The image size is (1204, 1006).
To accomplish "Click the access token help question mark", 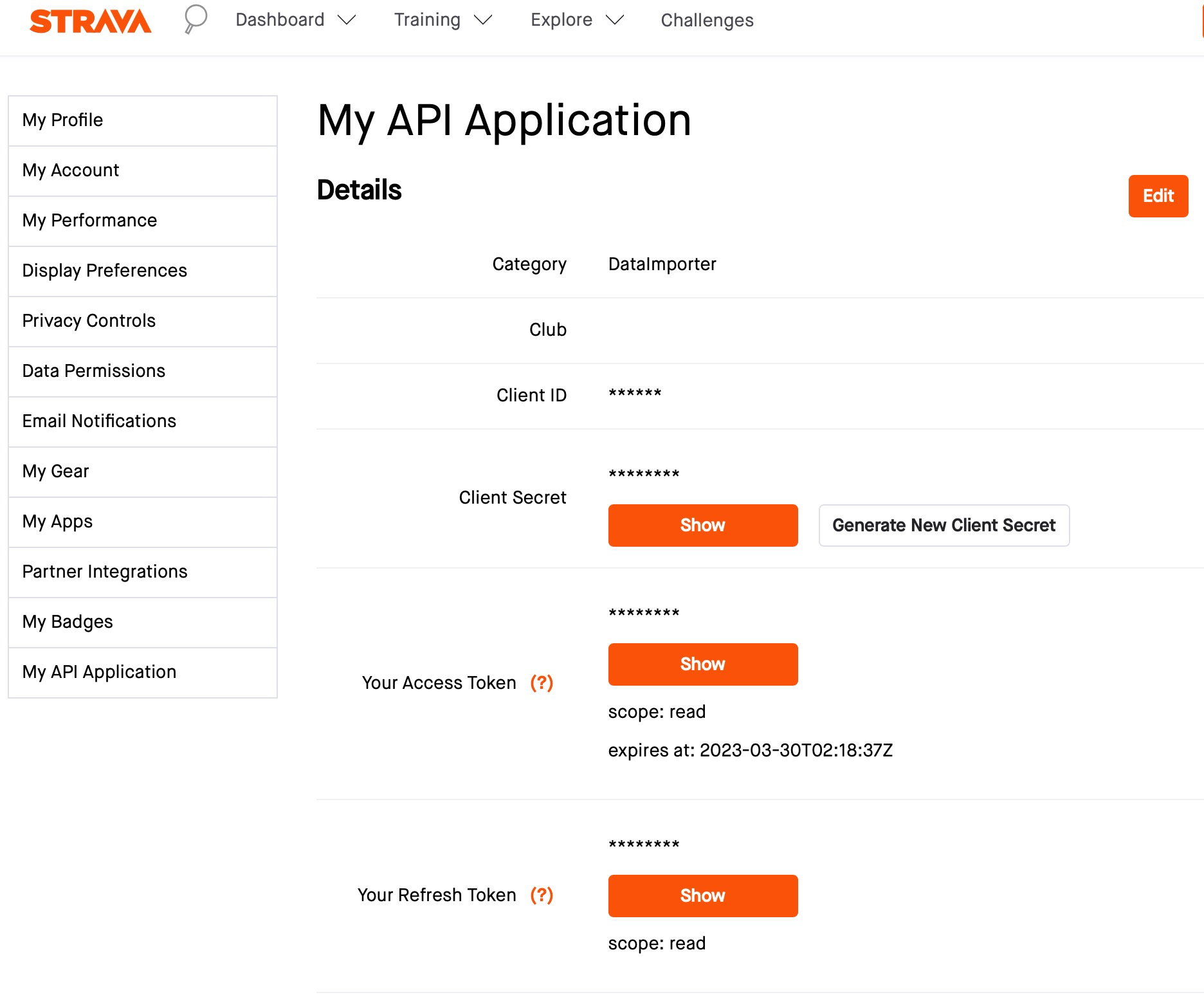I will point(542,682).
